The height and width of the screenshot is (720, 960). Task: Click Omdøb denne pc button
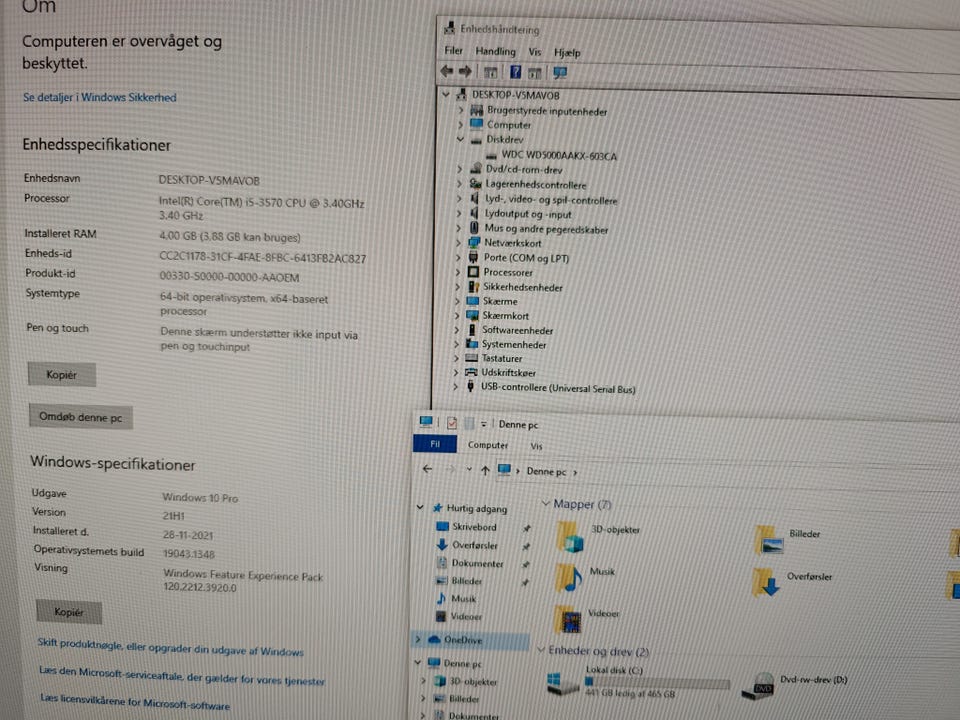(80, 417)
